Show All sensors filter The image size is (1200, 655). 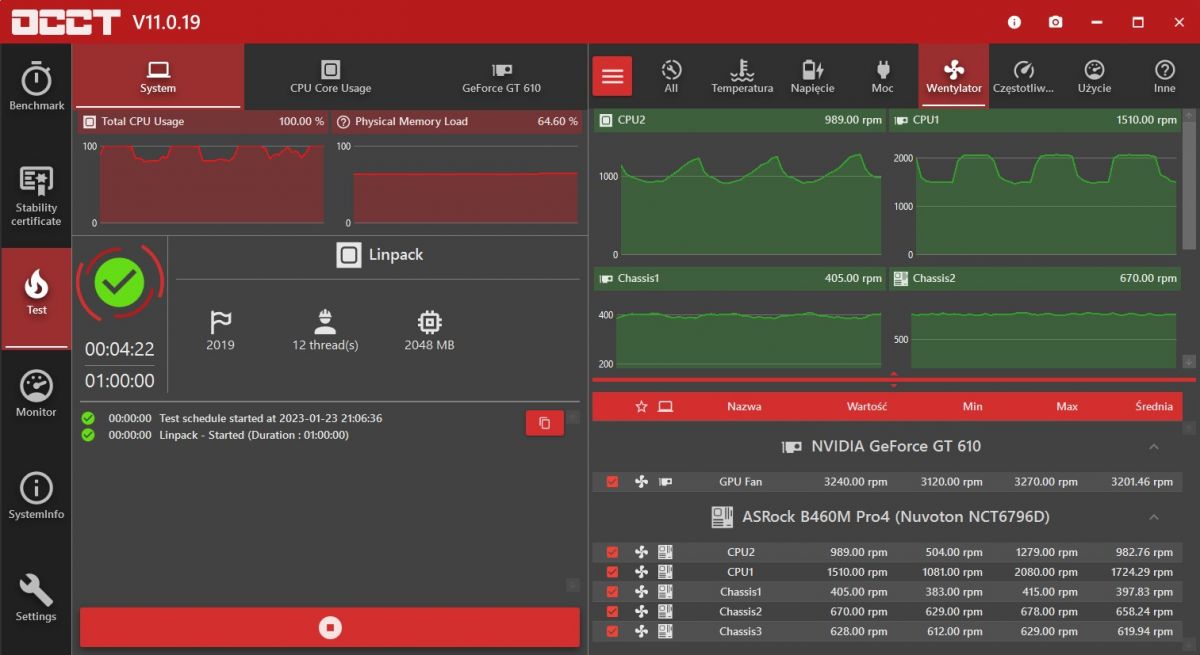point(671,76)
